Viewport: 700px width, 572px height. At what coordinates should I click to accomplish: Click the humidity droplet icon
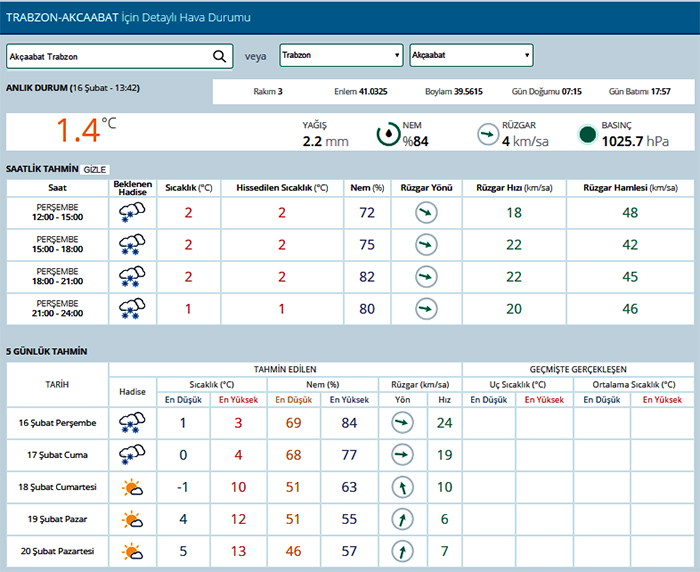pos(388,134)
